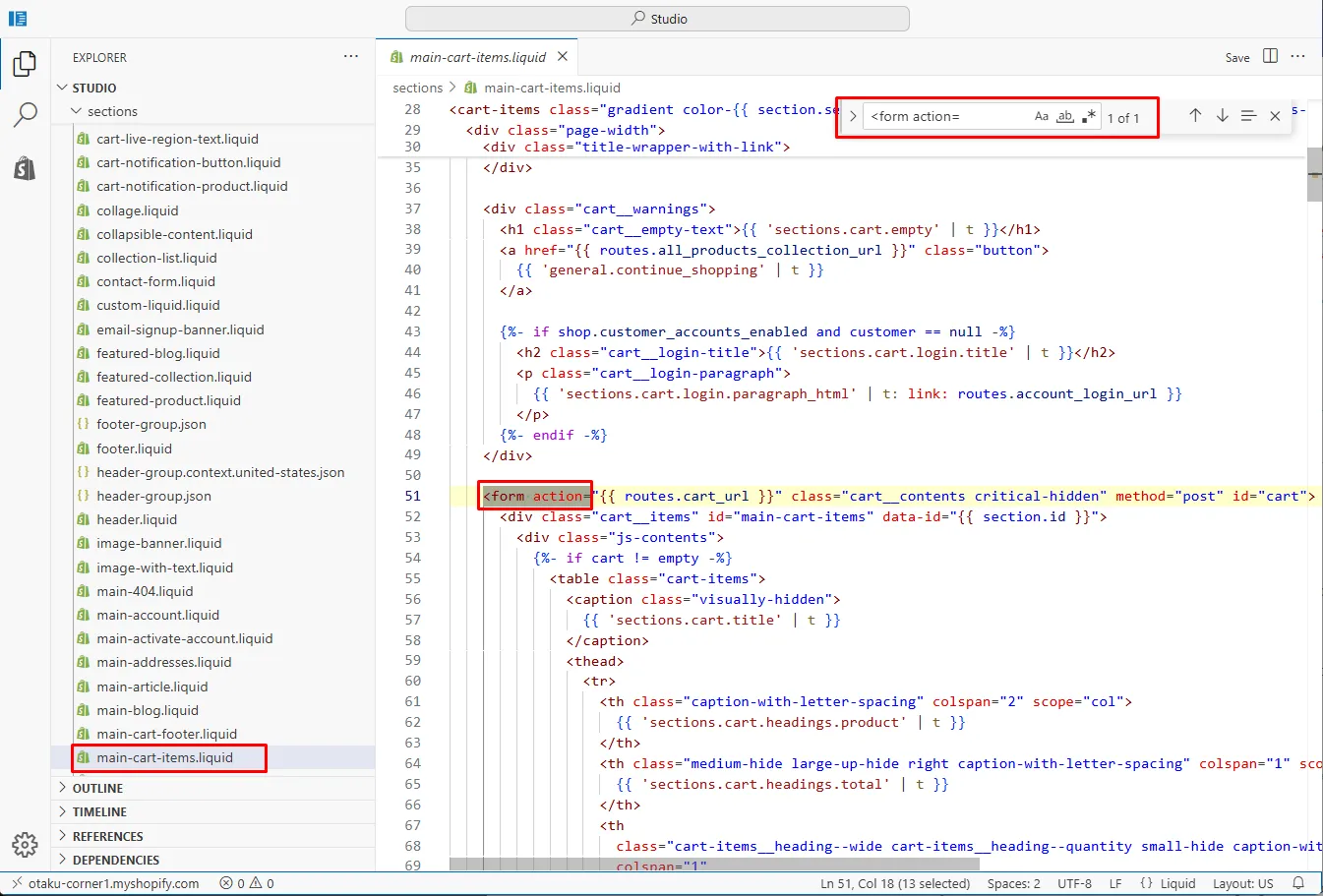Expand the DEPENDENCIES panel

coord(212,860)
